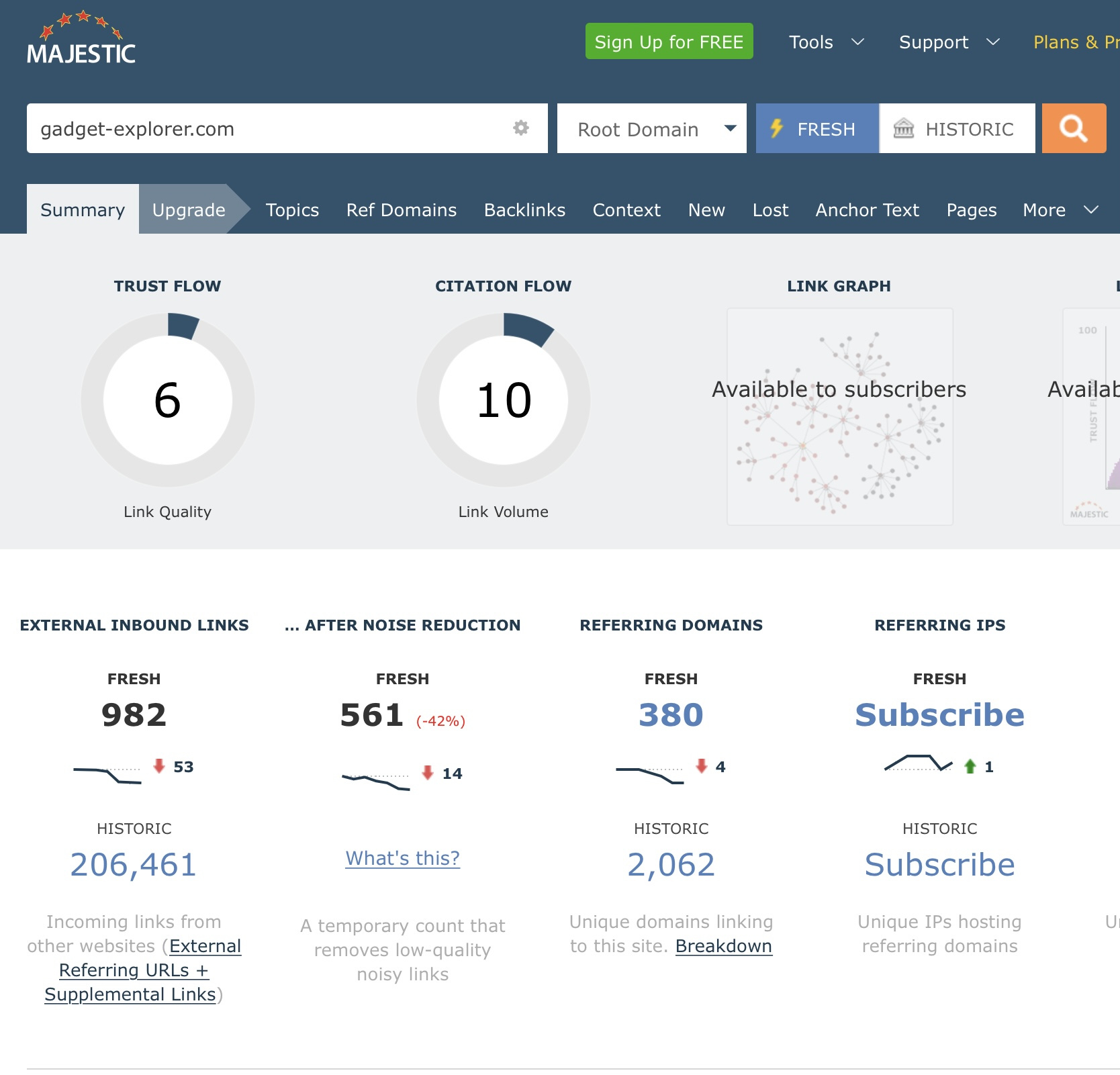1120x1075 pixels.
Task: Click After Noise Reduction sparkline chart
Action: pyautogui.click(x=376, y=782)
